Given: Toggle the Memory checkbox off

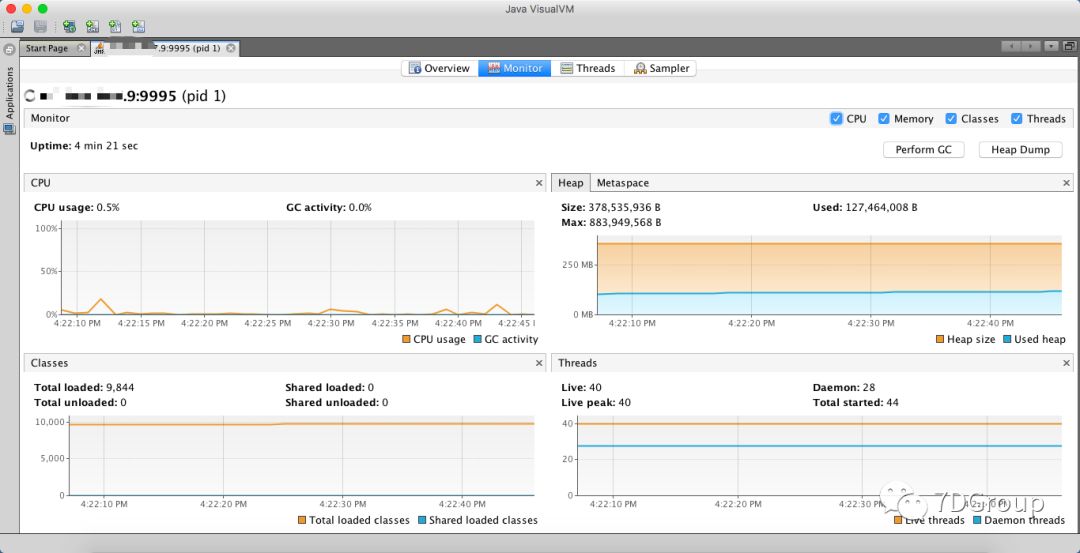Looking at the screenshot, I should pyautogui.click(x=884, y=118).
